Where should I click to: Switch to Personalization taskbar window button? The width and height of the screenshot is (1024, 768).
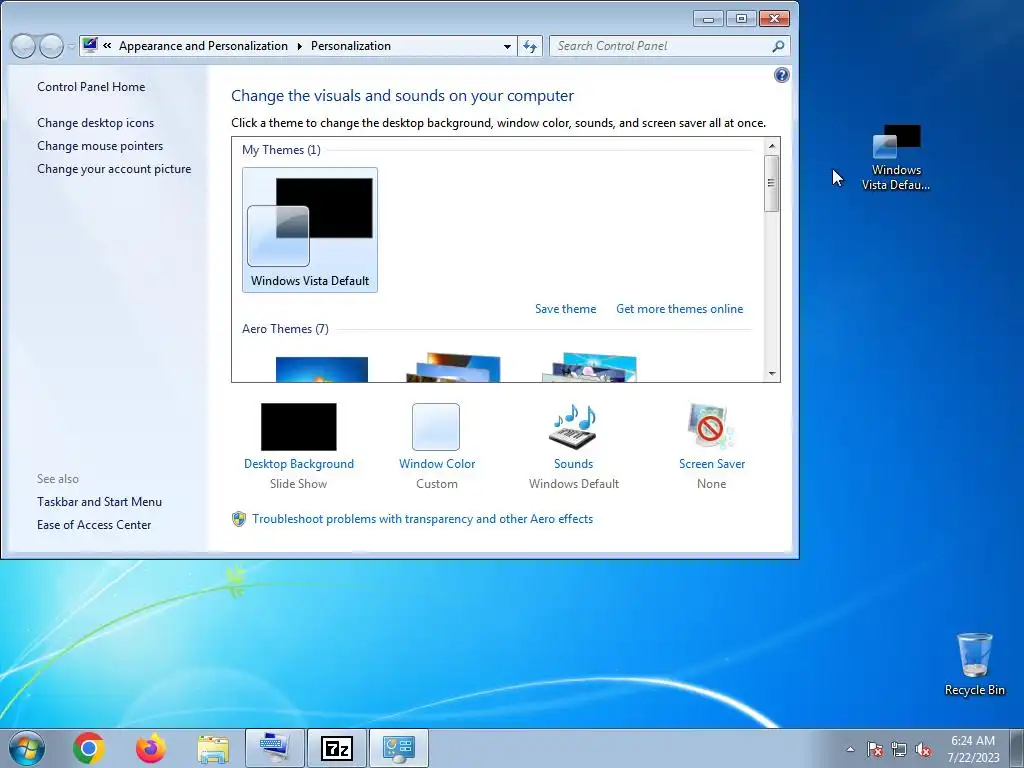click(399, 748)
